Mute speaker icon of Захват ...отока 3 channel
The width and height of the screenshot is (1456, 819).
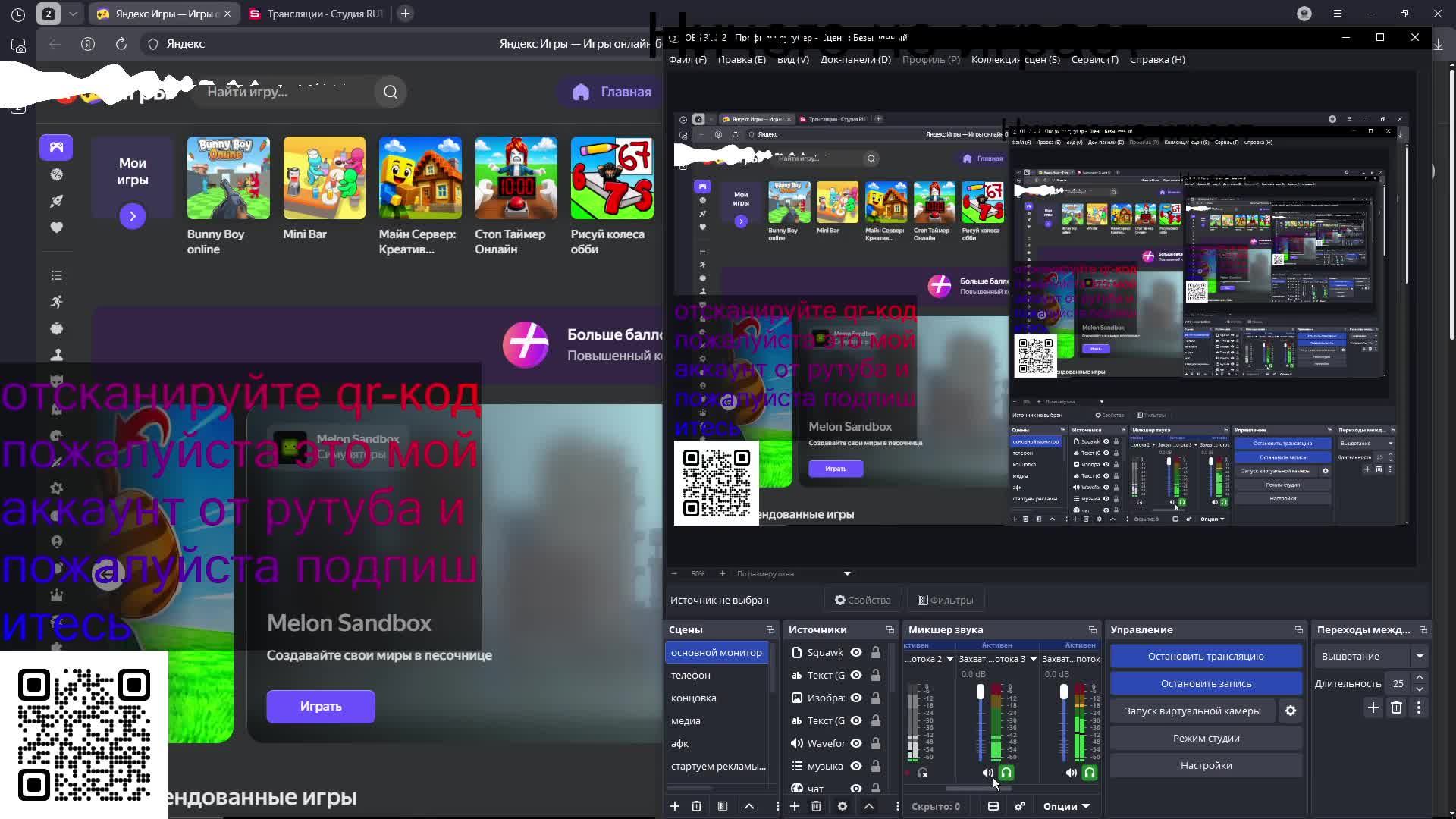[x=987, y=773]
